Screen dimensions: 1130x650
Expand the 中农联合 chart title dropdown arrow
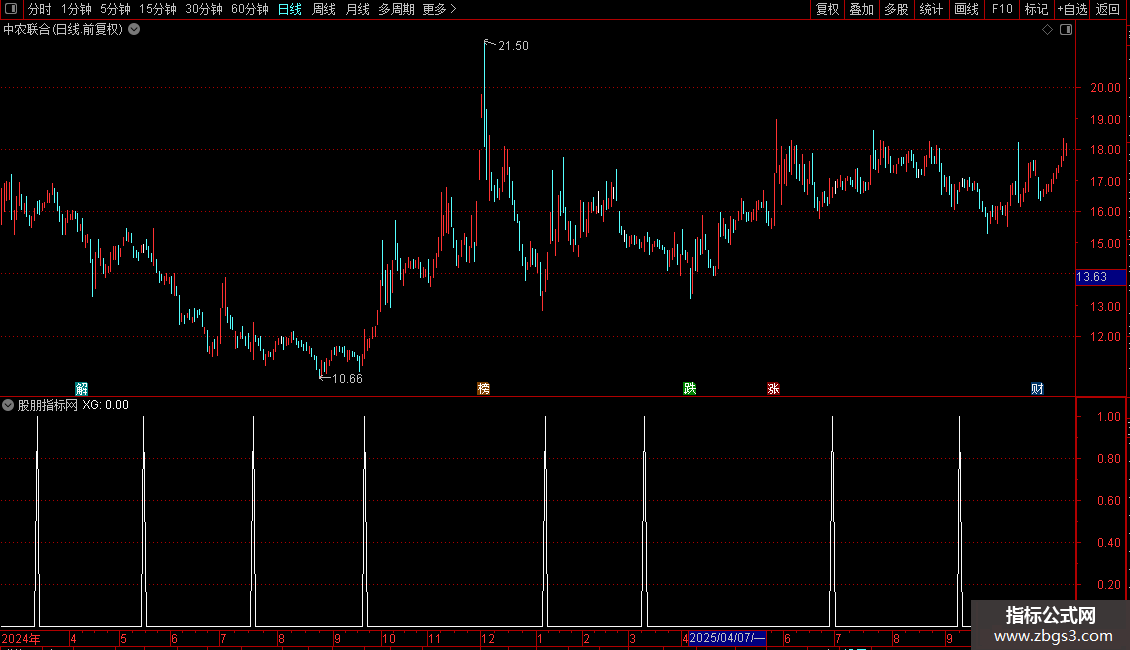pos(134,30)
